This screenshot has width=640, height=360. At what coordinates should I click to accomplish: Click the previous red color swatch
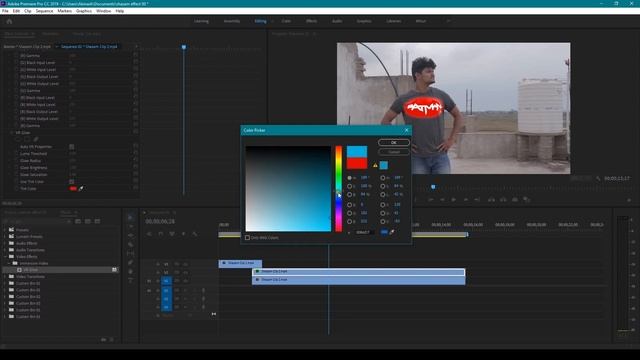click(x=357, y=163)
